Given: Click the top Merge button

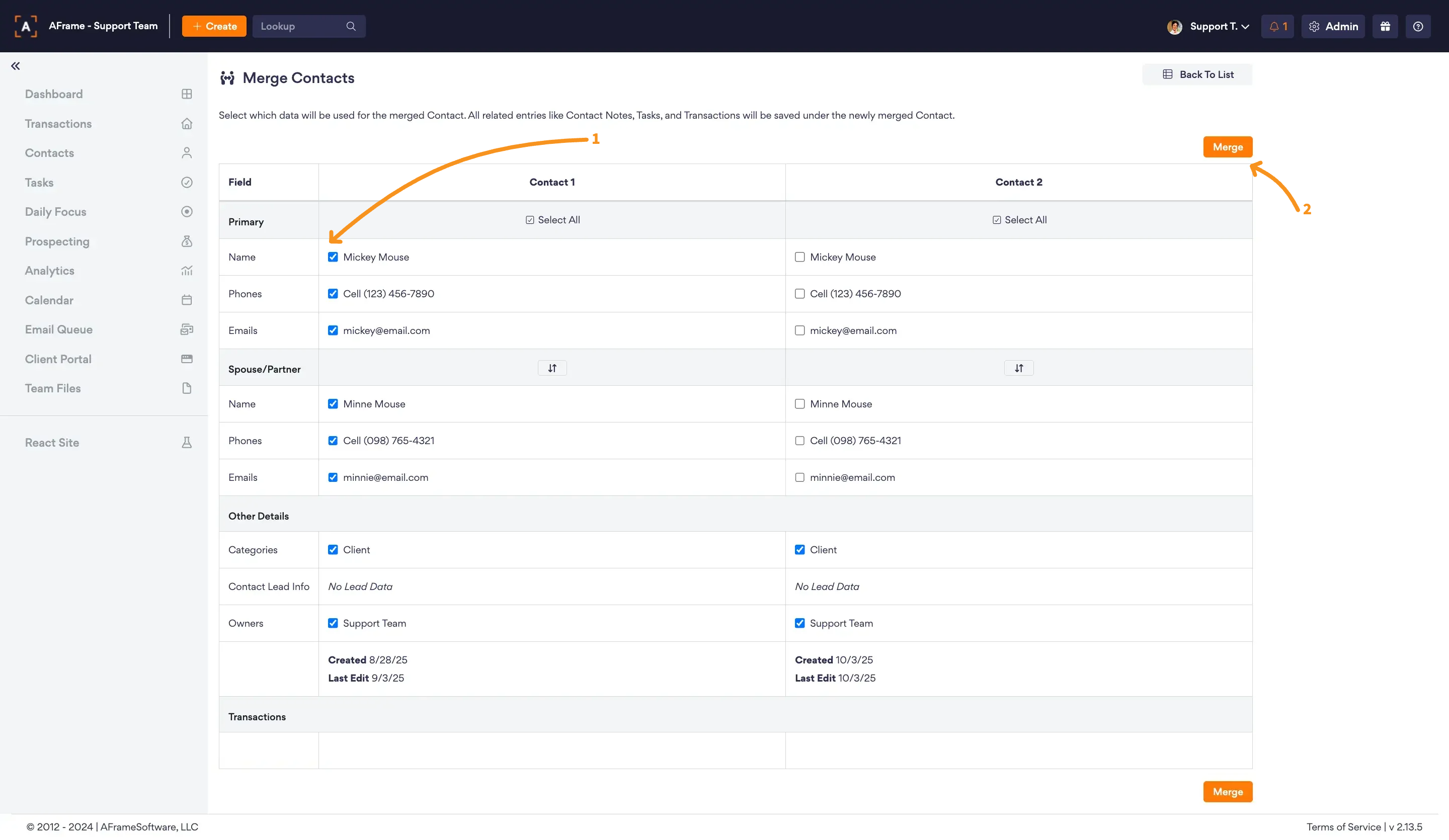Looking at the screenshot, I should (1227, 147).
